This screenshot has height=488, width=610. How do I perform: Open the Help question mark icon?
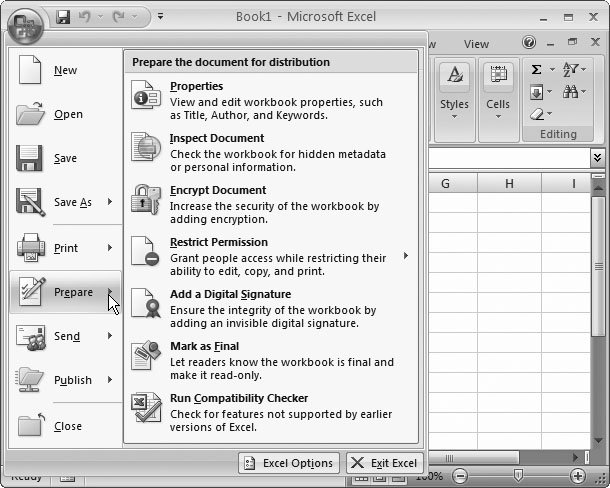[529, 44]
